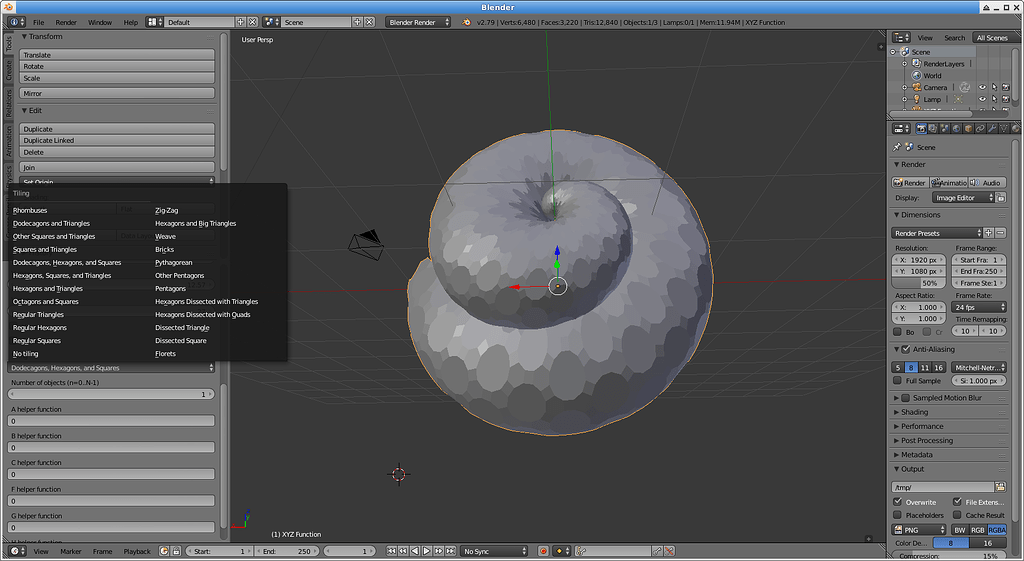The height and width of the screenshot is (561, 1024).
Task: Toggle the File Extensions checkbox
Action: coord(957,502)
